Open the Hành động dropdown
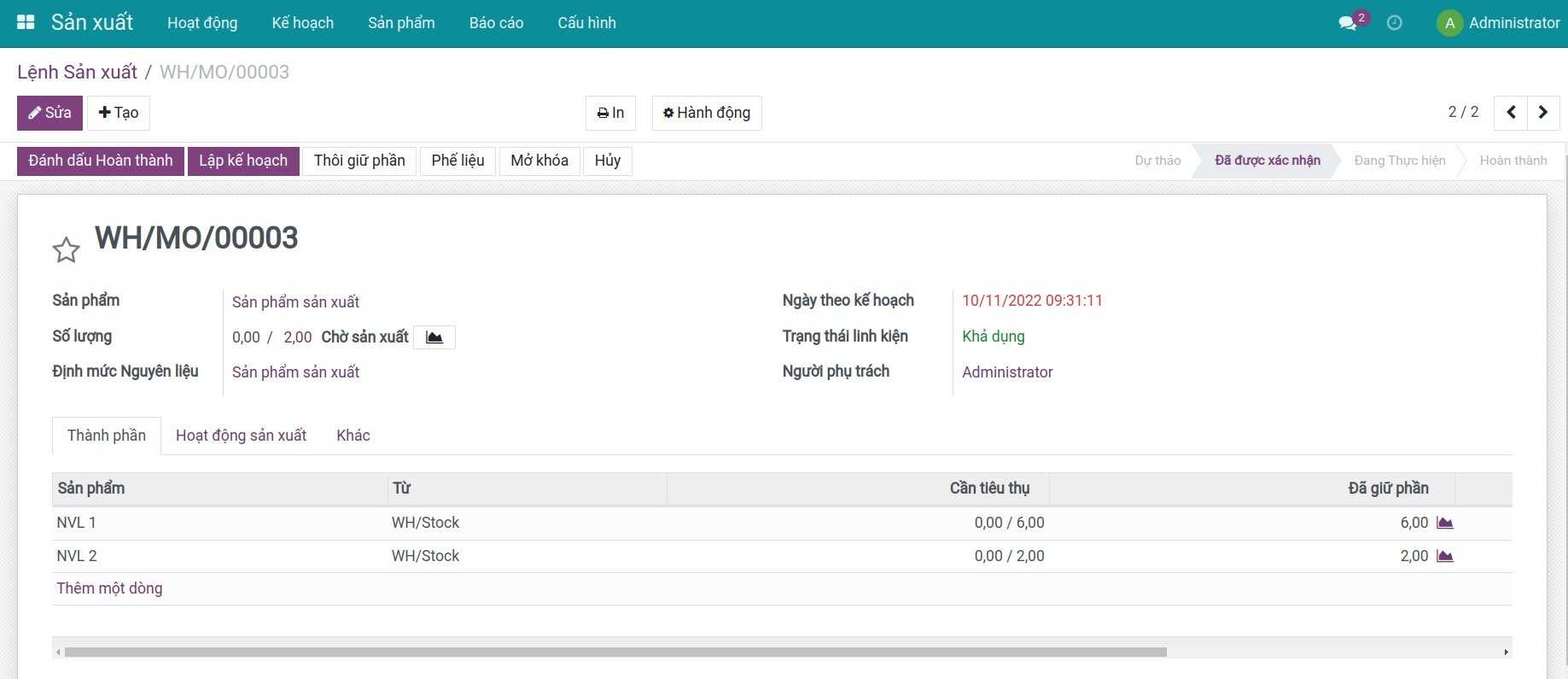This screenshot has height=679, width=1568. pos(707,113)
